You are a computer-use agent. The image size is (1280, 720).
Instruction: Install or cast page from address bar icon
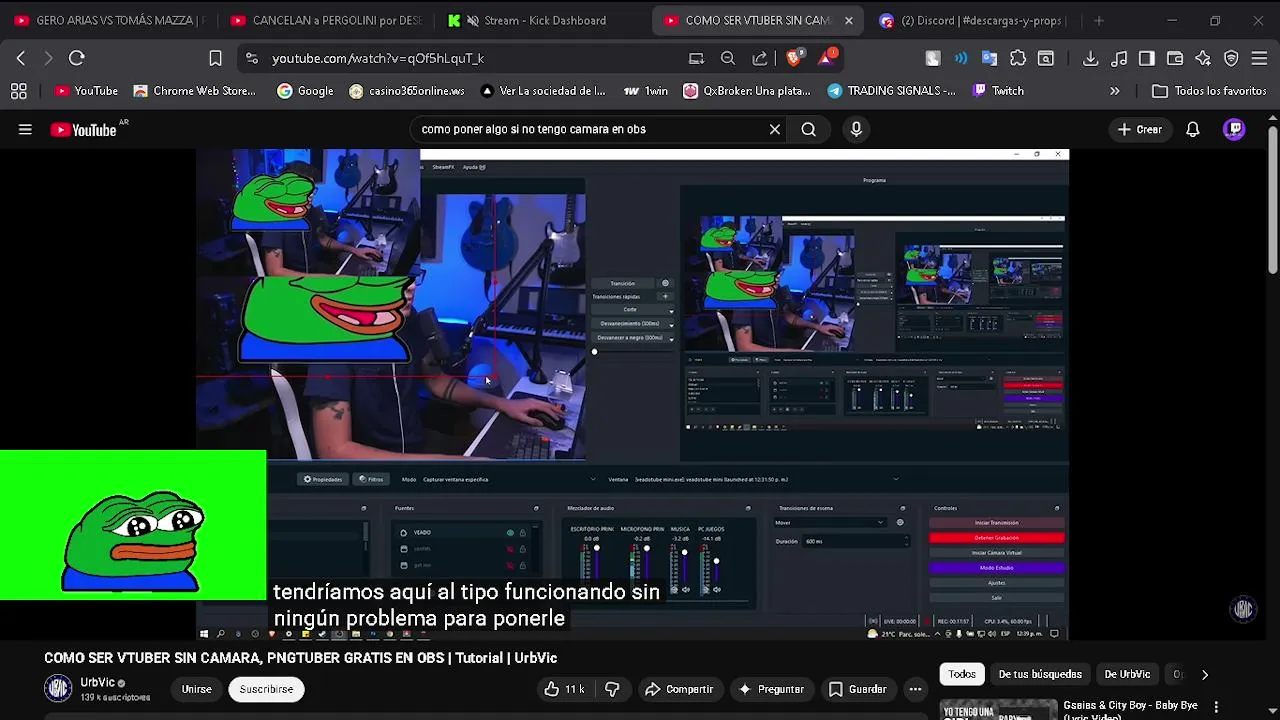[696, 58]
